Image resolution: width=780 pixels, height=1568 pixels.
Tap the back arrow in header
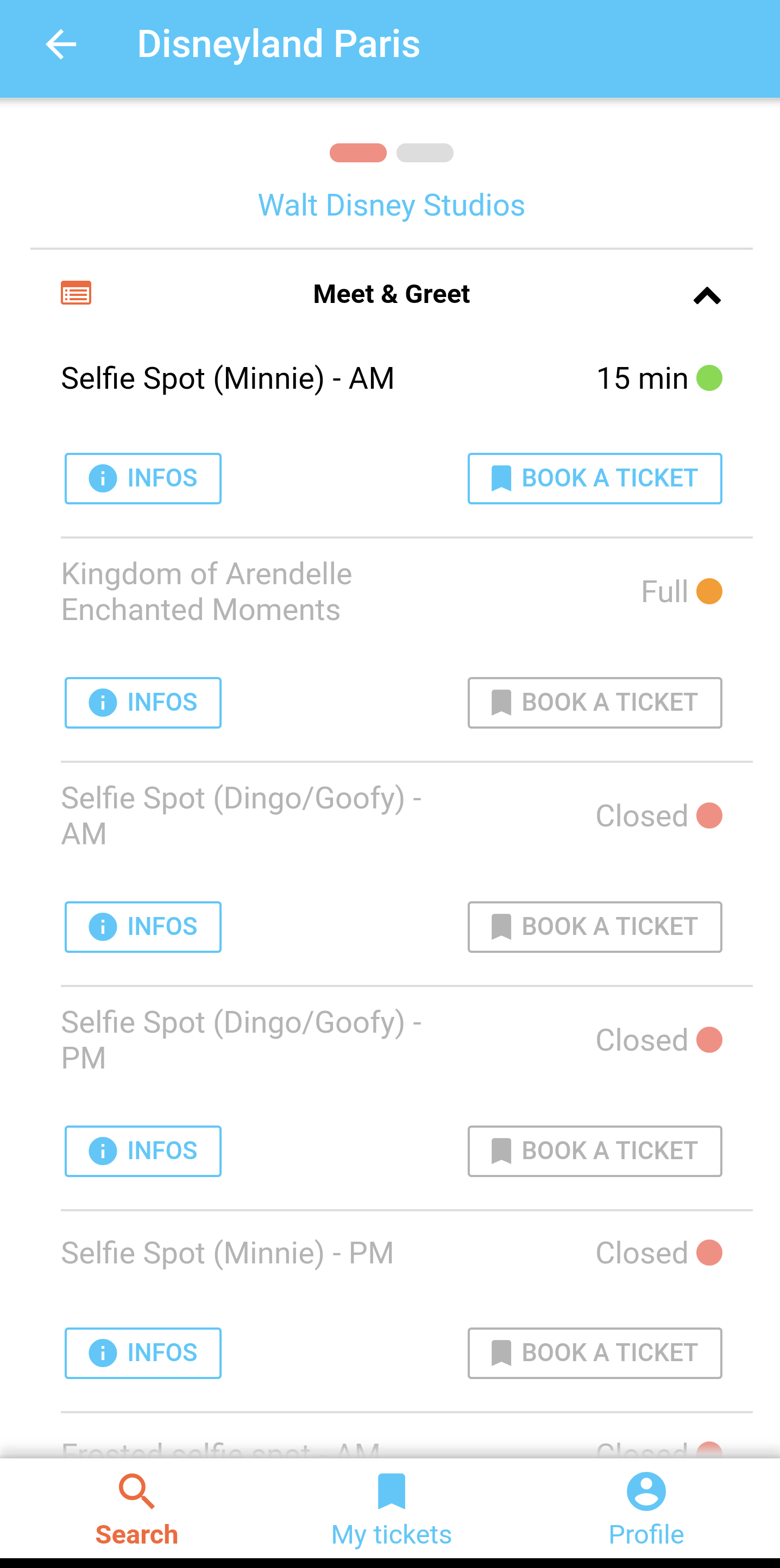point(61,45)
